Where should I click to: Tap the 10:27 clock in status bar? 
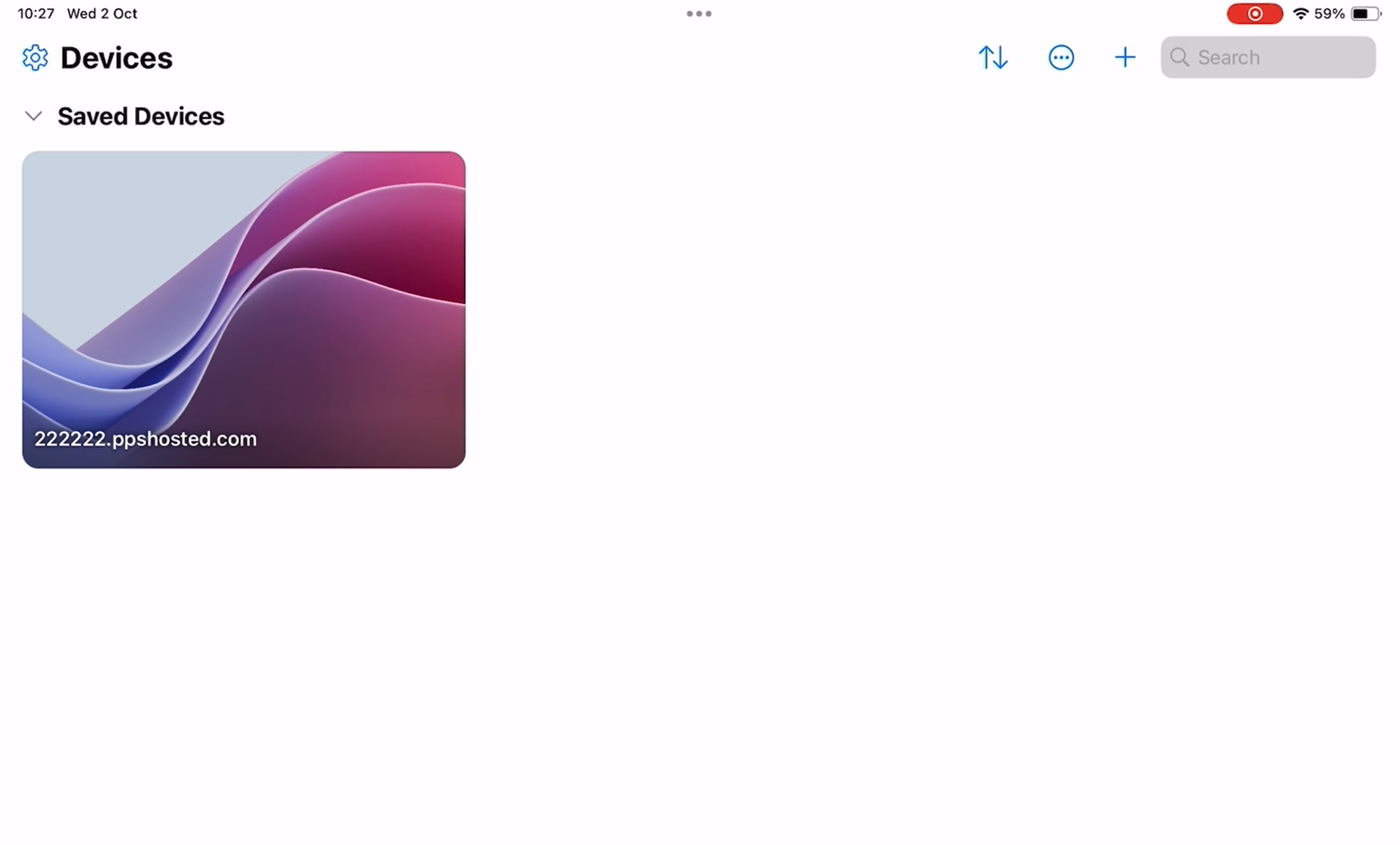pos(35,14)
